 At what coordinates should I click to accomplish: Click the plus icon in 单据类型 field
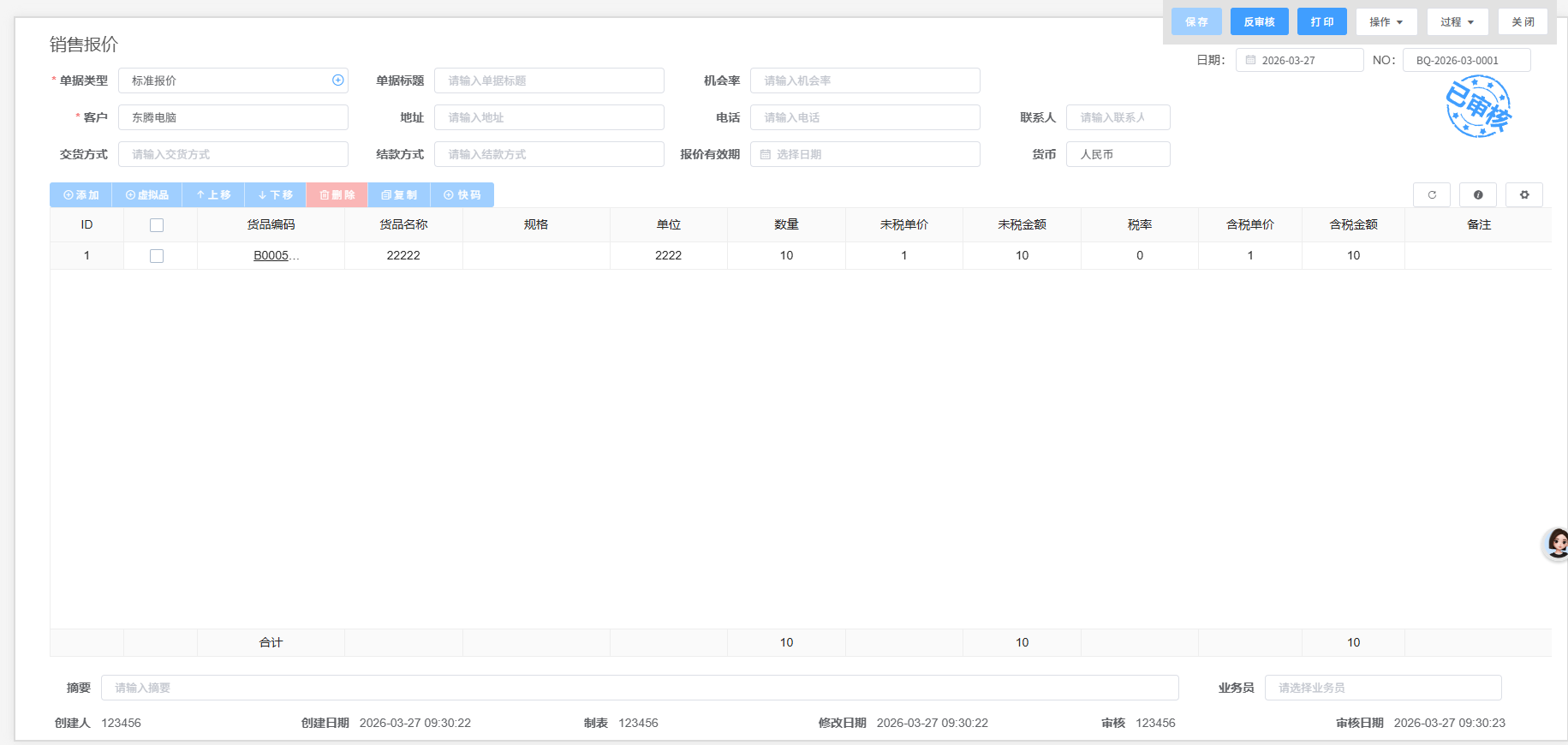(x=337, y=80)
